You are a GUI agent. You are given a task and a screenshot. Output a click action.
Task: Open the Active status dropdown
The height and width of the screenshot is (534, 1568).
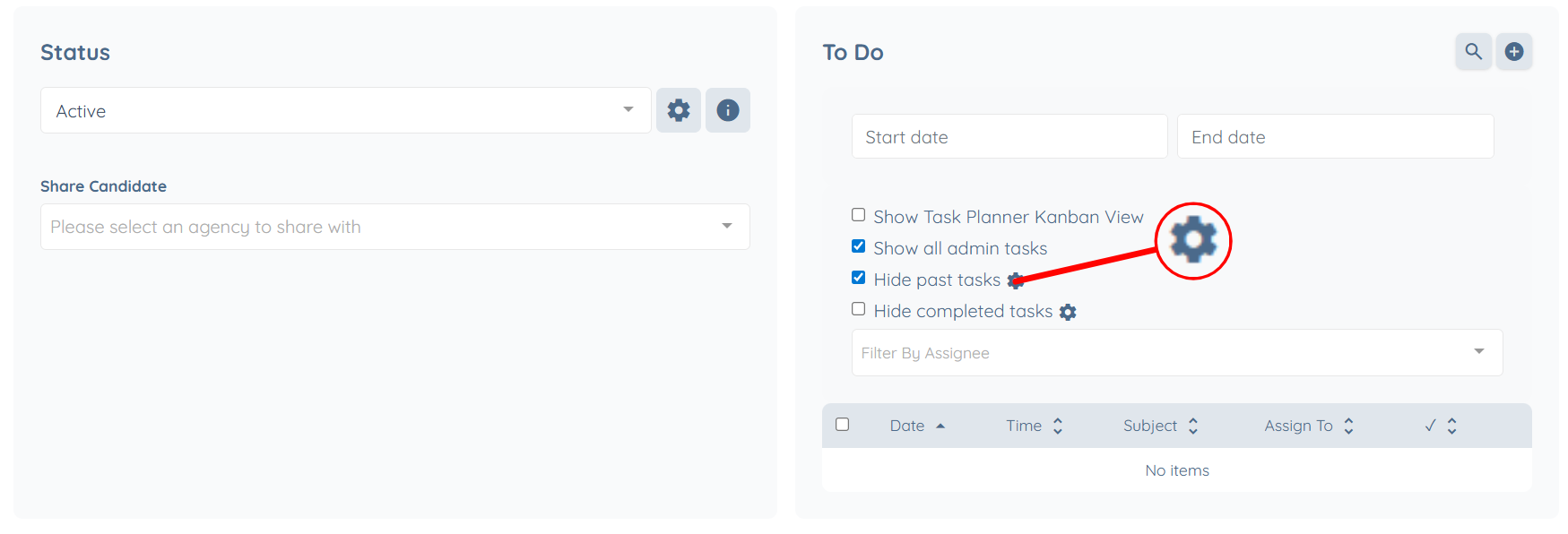[346, 110]
